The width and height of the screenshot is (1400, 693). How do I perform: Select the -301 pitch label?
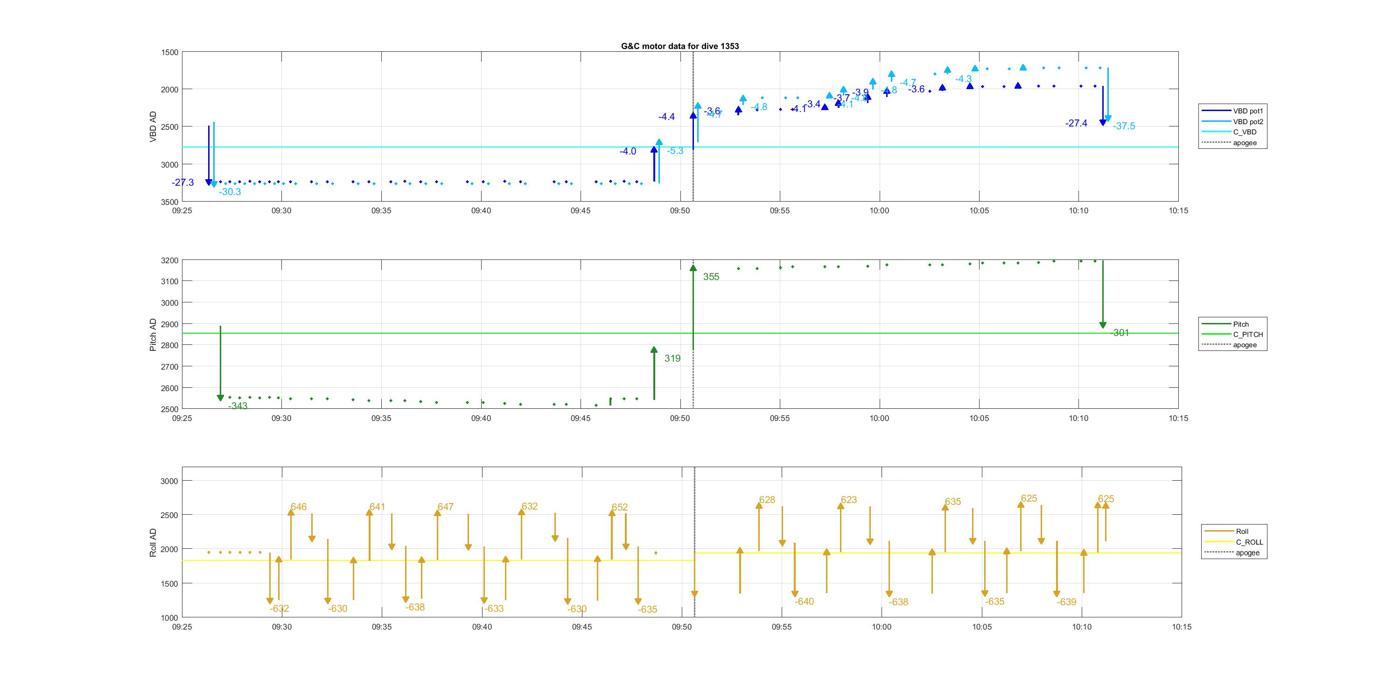click(x=1120, y=333)
